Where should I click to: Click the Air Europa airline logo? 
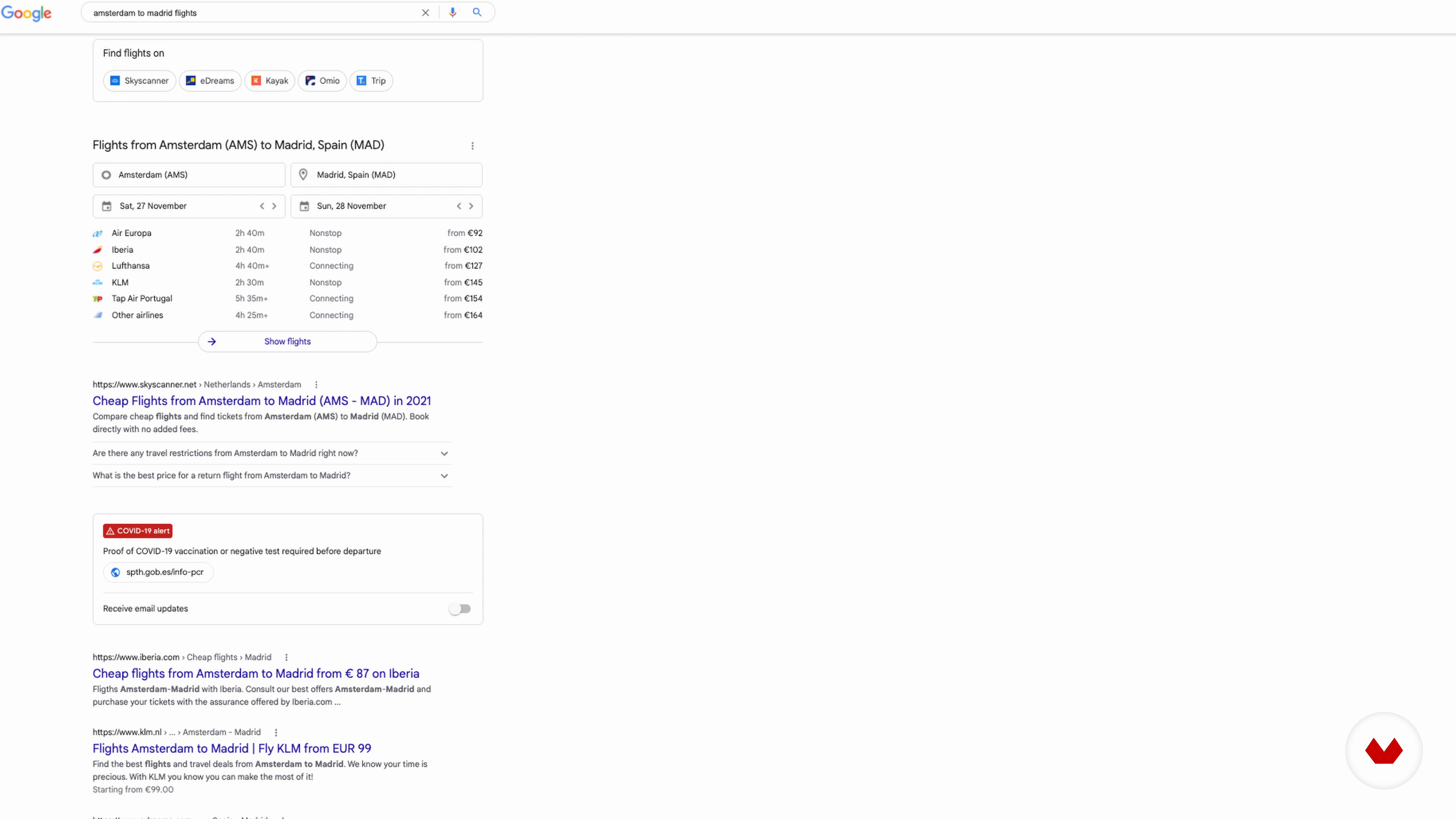click(x=98, y=234)
